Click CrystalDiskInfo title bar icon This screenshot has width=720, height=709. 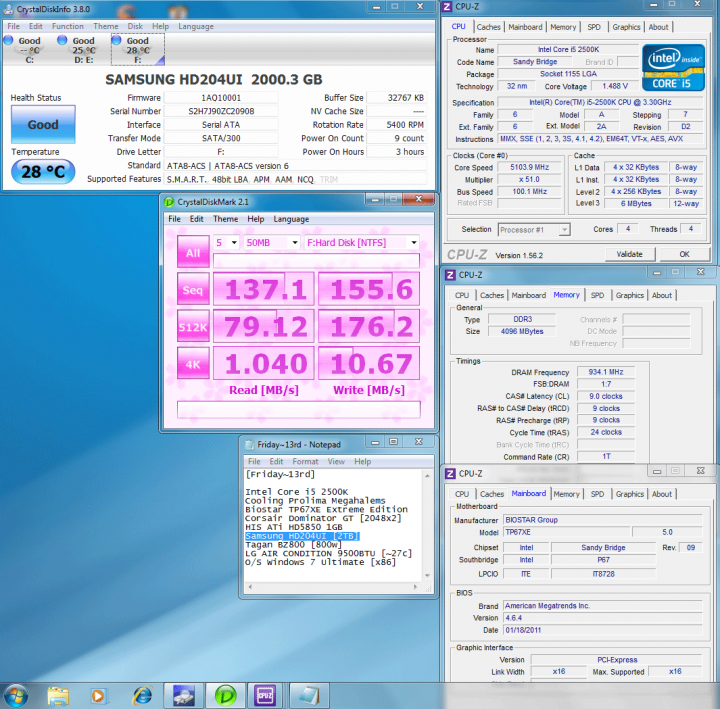coord(8,9)
